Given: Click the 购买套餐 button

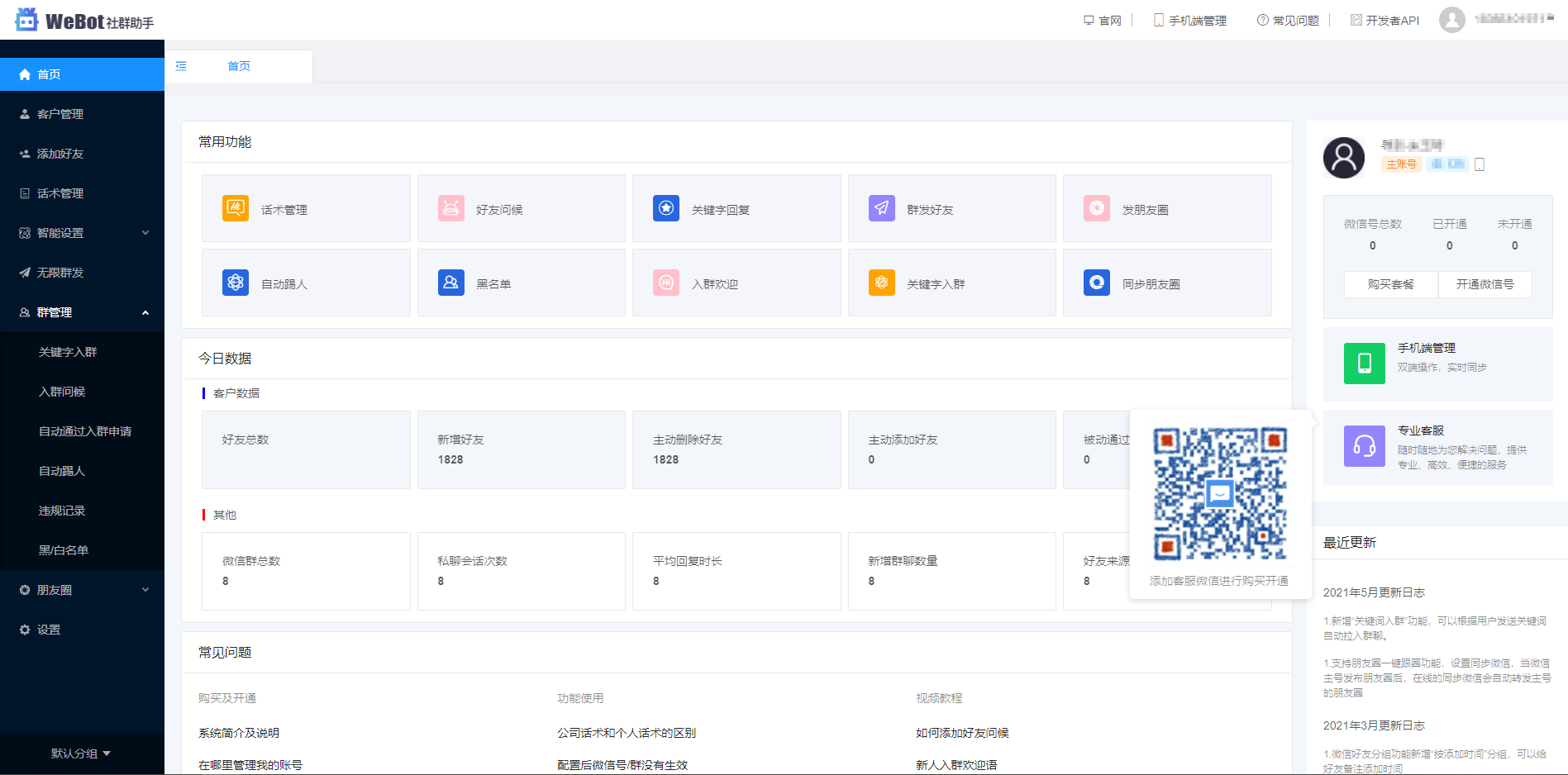Looking at the screenshot, I should [x=1391, y=284].
